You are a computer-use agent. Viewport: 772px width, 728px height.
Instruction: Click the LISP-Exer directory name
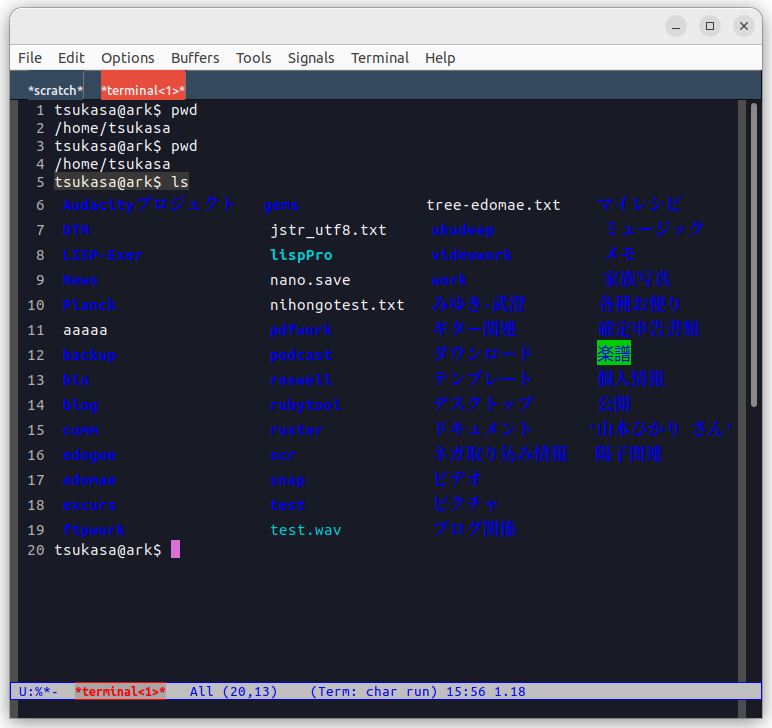[x=102, y=255]
